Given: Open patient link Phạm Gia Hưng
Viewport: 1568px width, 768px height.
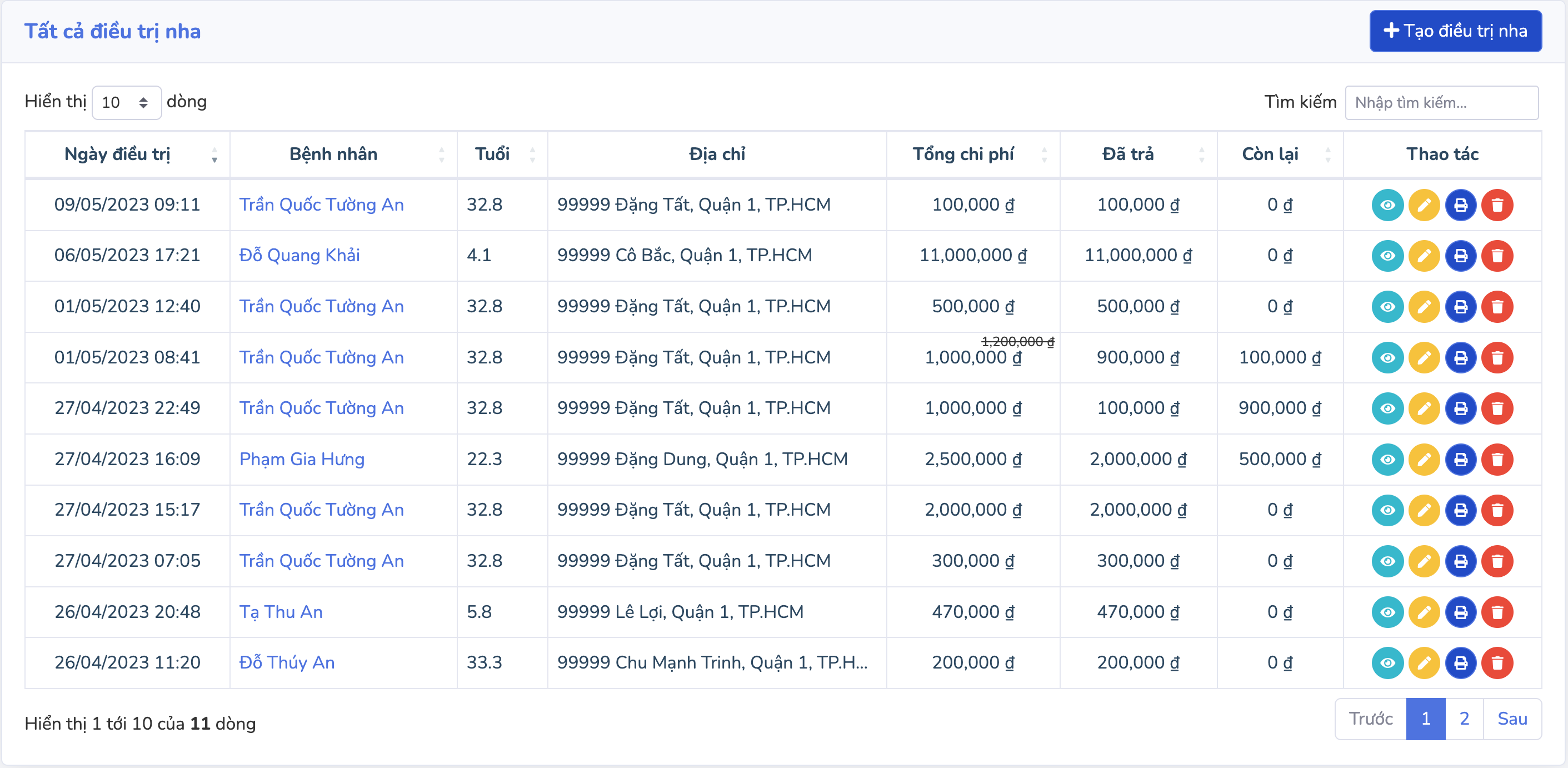Looking at the screenshot, I should pyautogui.click(x=302, y=460).
